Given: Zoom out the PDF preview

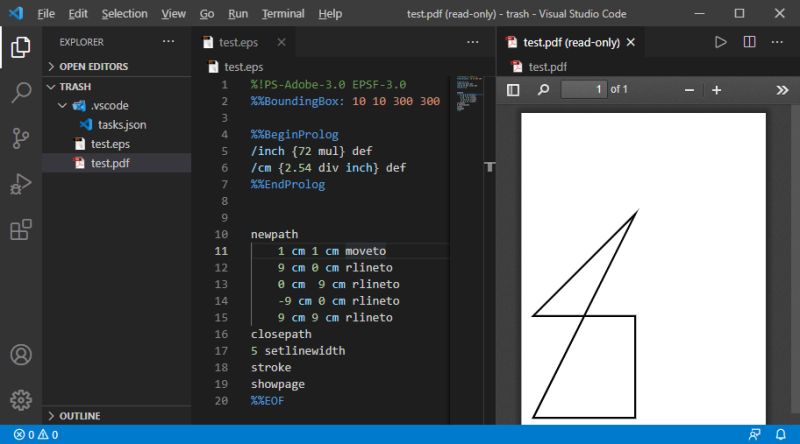Looking at the screenshot, I should point(689,90).
